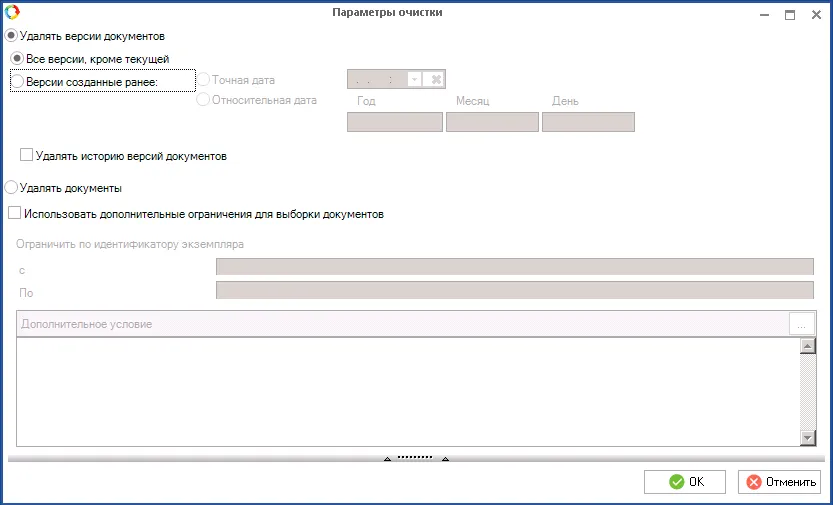This screenshot has width=833, height=505.
Task: Click the application logo in the title bar
Action: pos(12,12)
